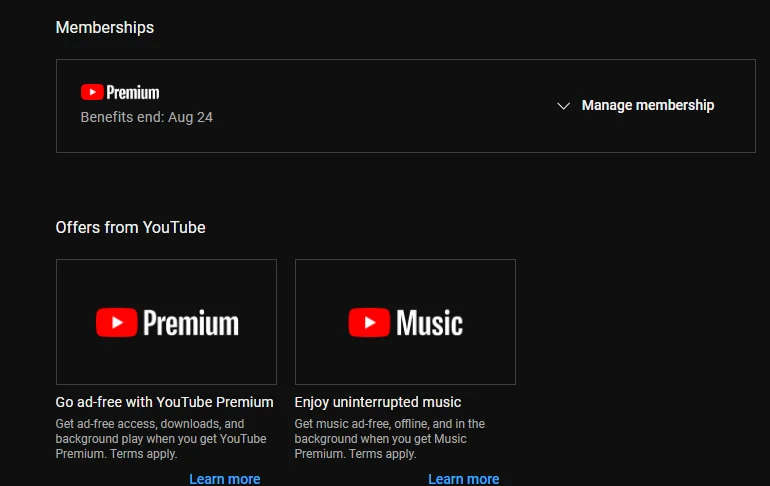This screenshot has width=770, height=486.
Task: Click the 'Benefits end: Aug 24' text
Action: pos(147,117)
